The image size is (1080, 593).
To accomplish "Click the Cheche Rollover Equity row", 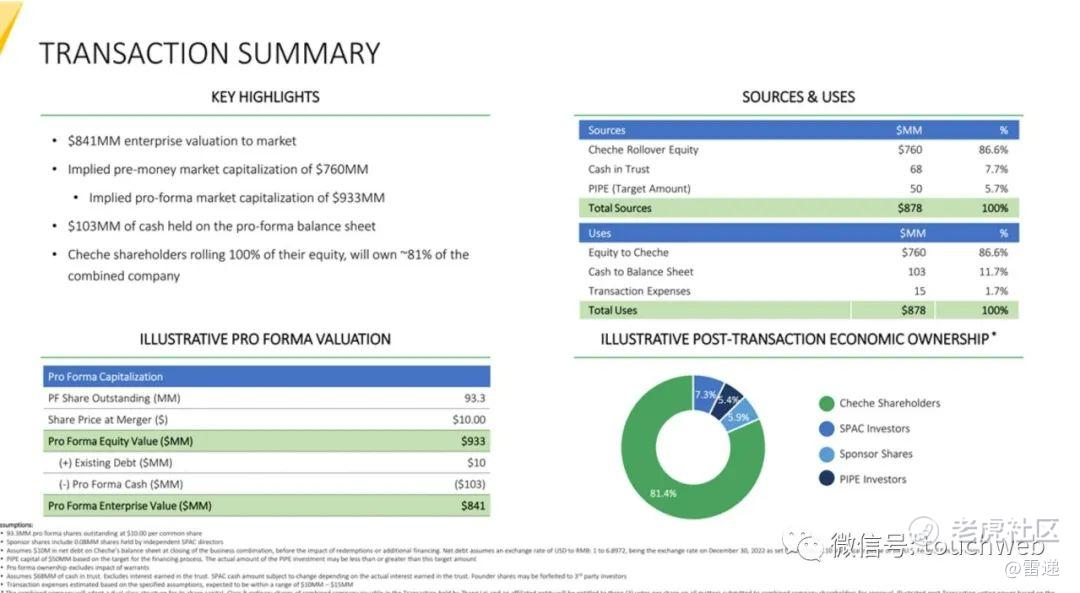I will coord(799,149).
